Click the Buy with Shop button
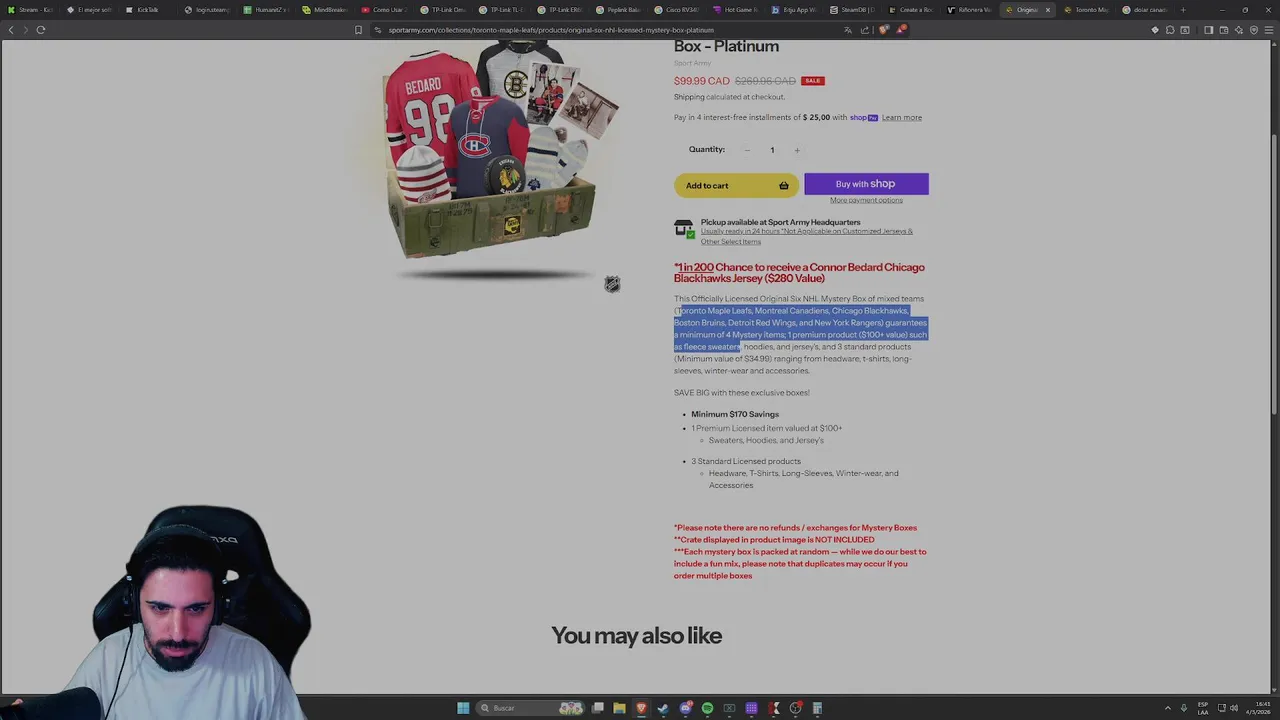1280x720 pixels. pyautogui.click(x=866, y=184)
